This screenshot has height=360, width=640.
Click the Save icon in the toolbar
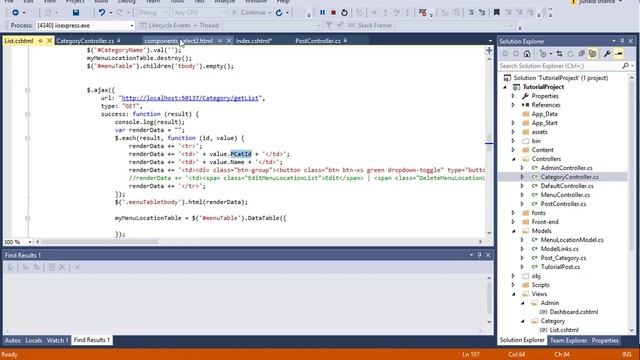point(76,13)
